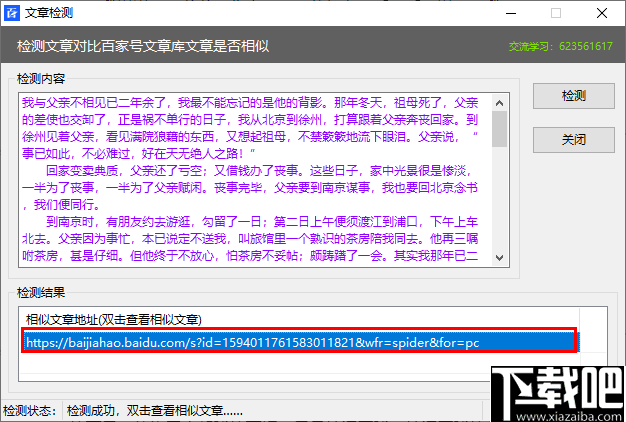
Task: Click the disabled maximize button in the title bar
Action: coord(556,13)
